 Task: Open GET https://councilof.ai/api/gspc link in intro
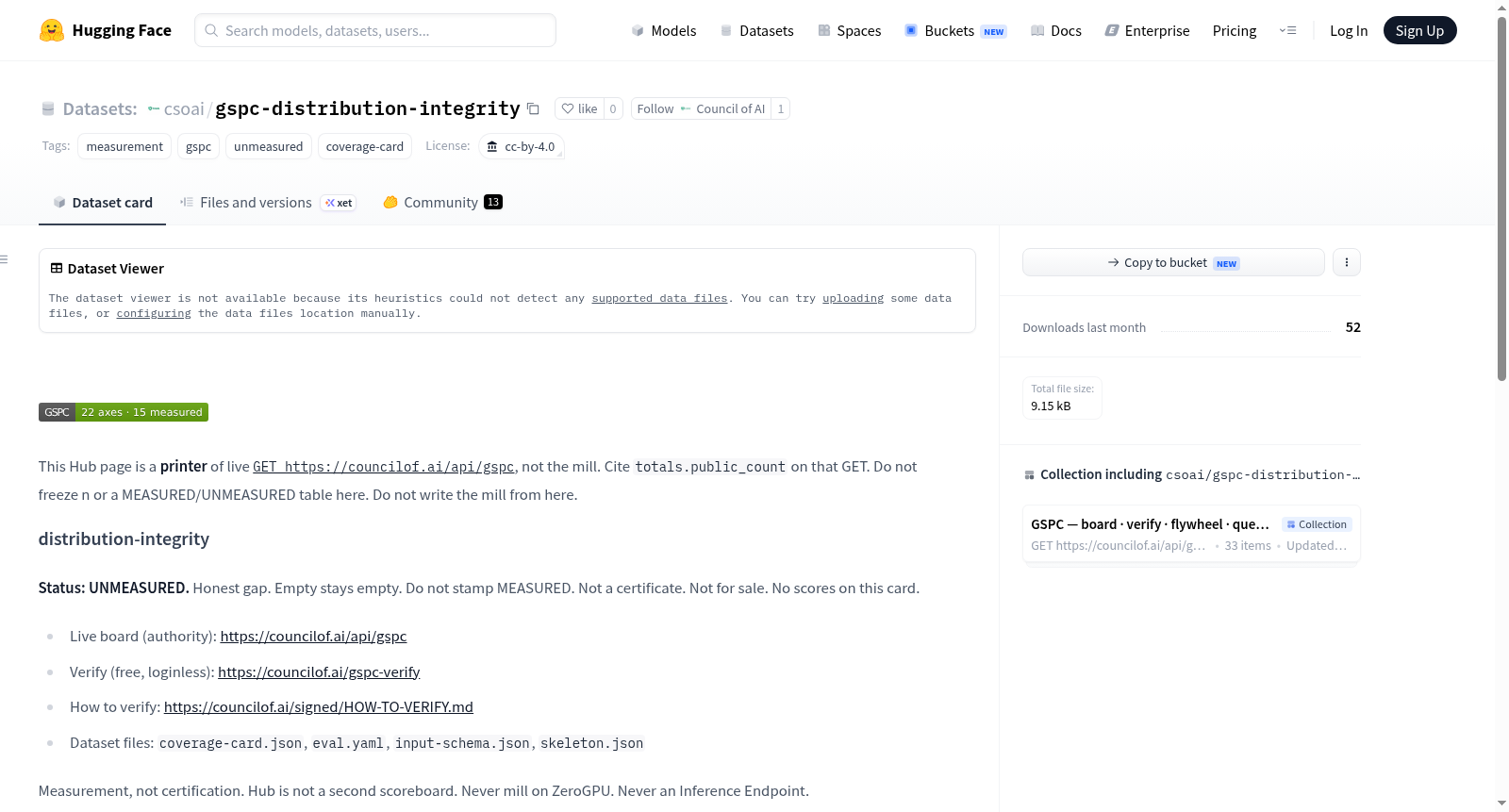383,467
